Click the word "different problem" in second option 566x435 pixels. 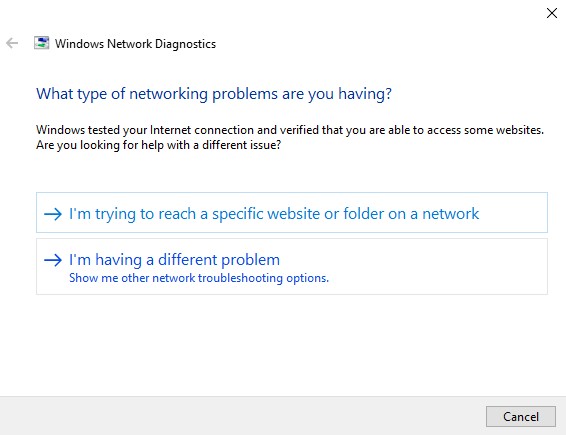(x=219, y=260)
